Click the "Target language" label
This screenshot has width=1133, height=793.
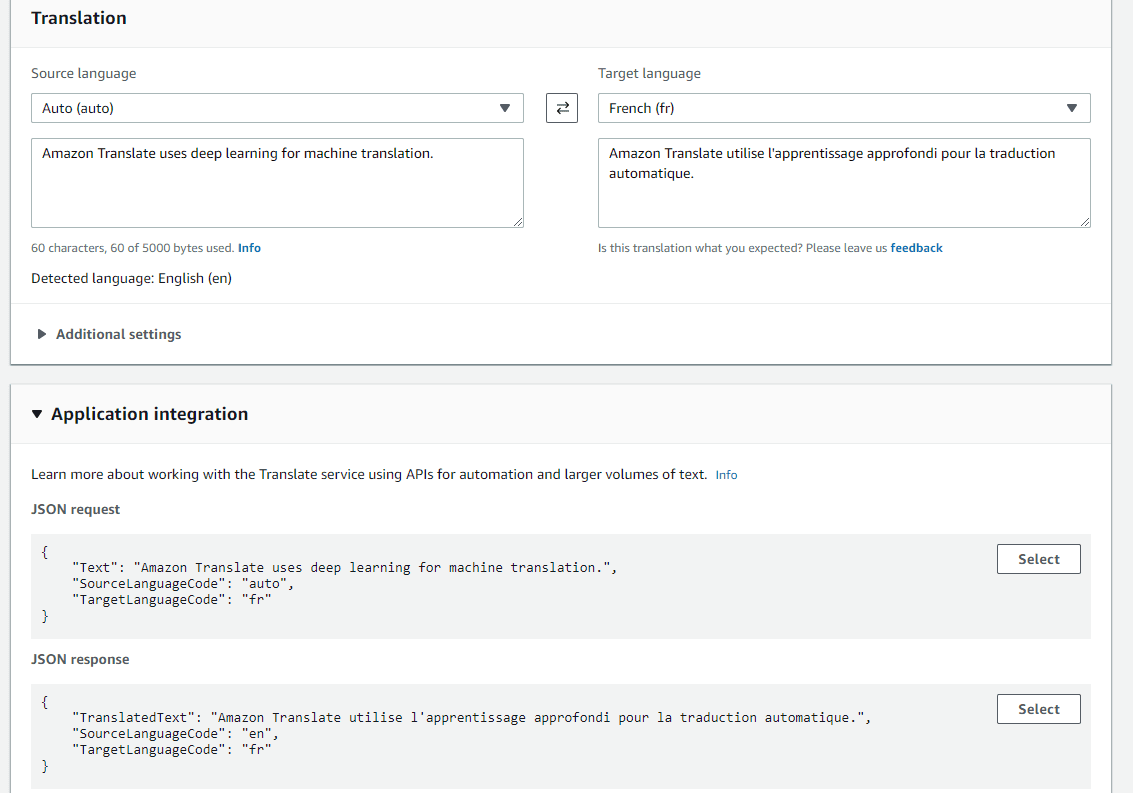[x=649, y=74]
